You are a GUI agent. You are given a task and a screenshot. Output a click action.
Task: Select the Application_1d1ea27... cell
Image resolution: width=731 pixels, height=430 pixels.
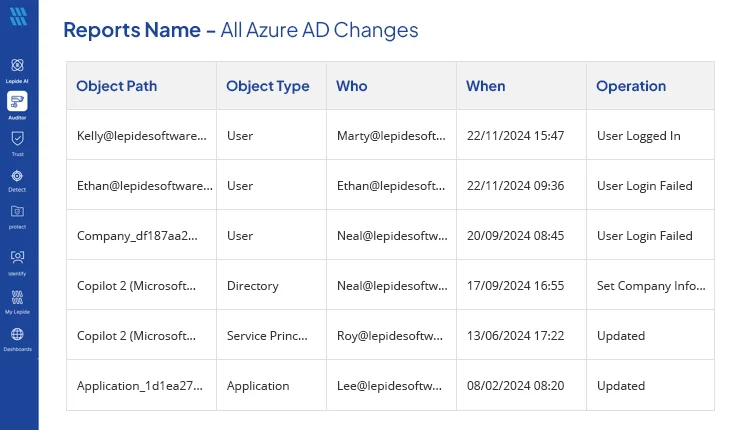pyautogui.click(x=140, y=386)
